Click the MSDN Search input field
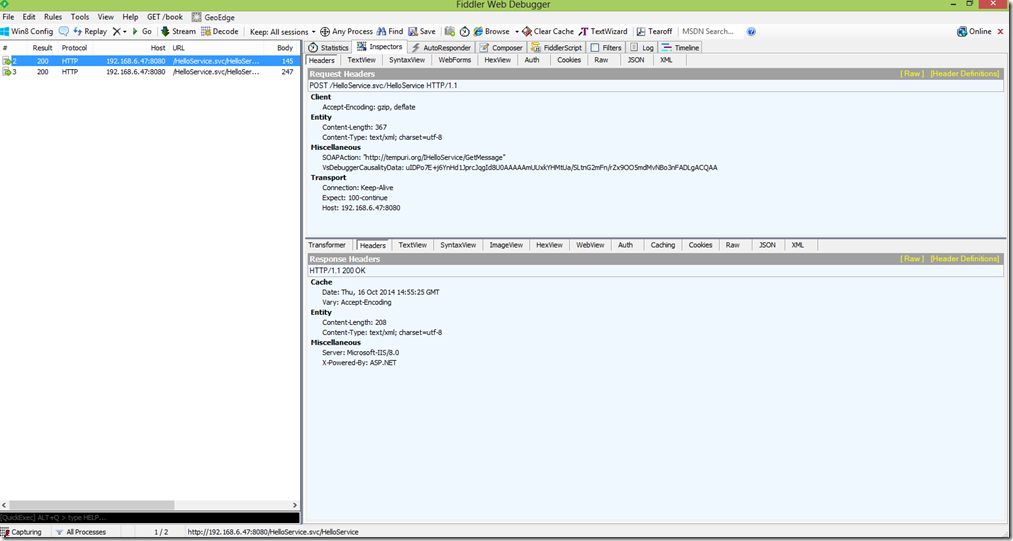This screenshot has width=1013, height=541. click(711, 31)
